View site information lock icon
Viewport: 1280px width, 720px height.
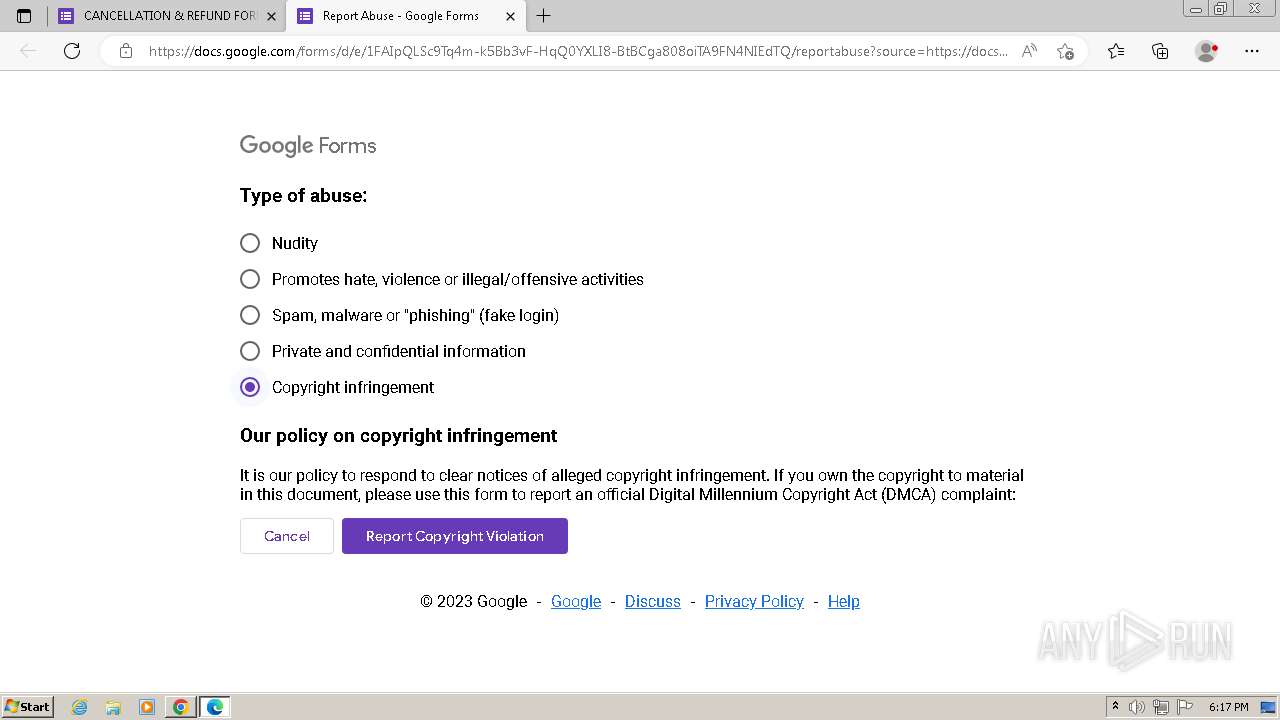pos(126,51)
